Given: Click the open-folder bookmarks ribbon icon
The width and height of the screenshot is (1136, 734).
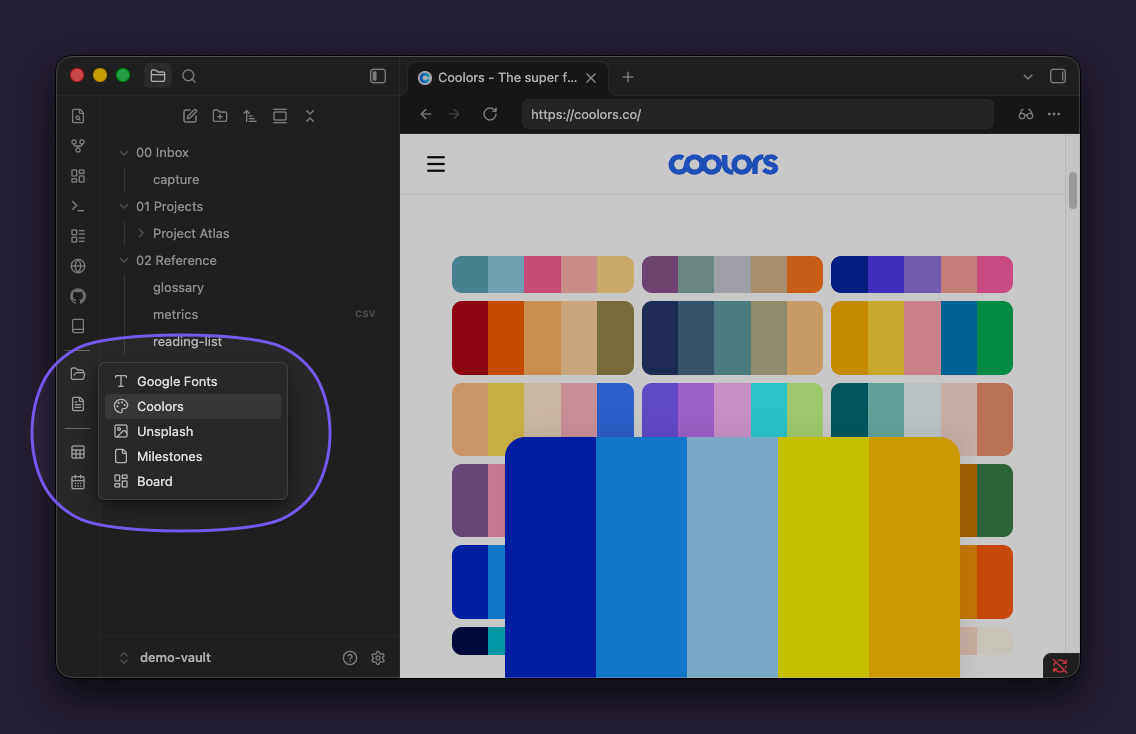Looking at the screenshot, I should [78, 374].
